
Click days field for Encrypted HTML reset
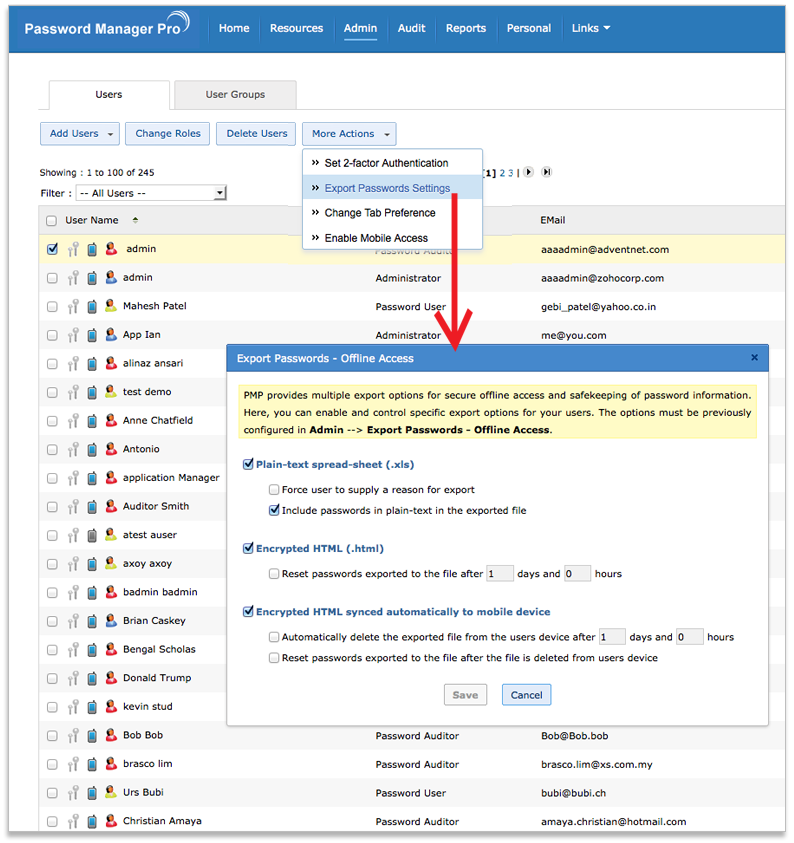tap(499, 574)
